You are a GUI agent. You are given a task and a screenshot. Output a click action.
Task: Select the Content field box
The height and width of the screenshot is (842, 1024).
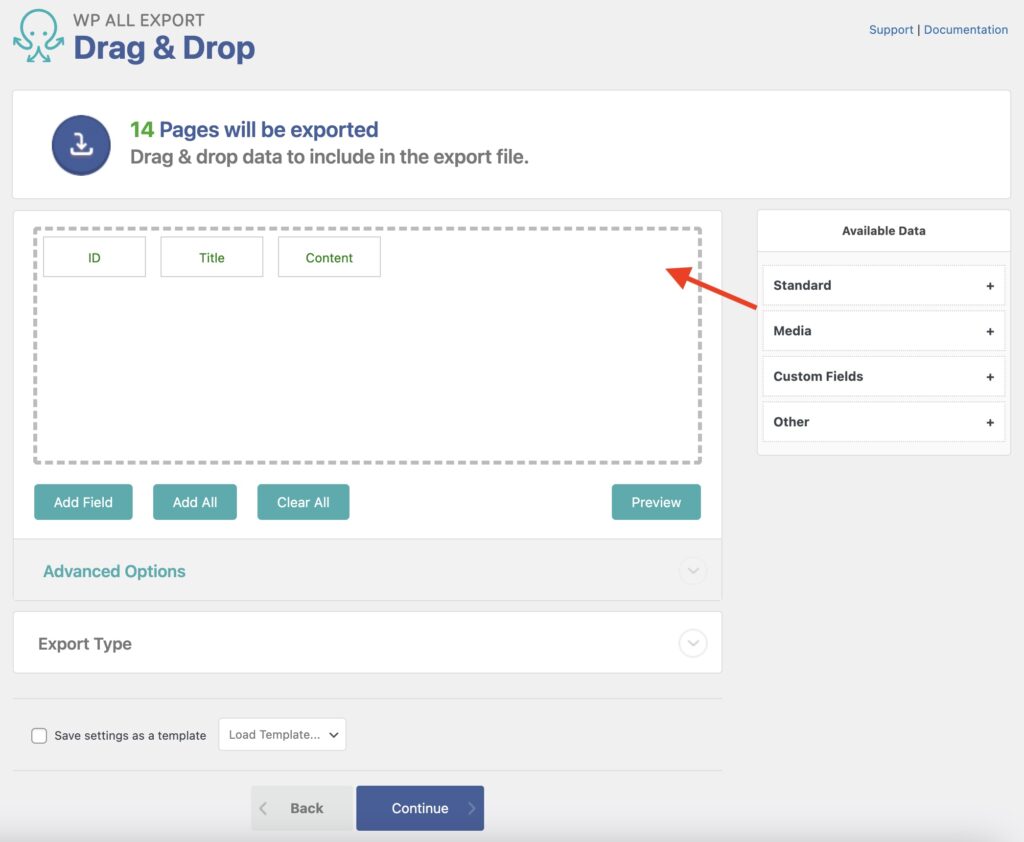(329, 257)
